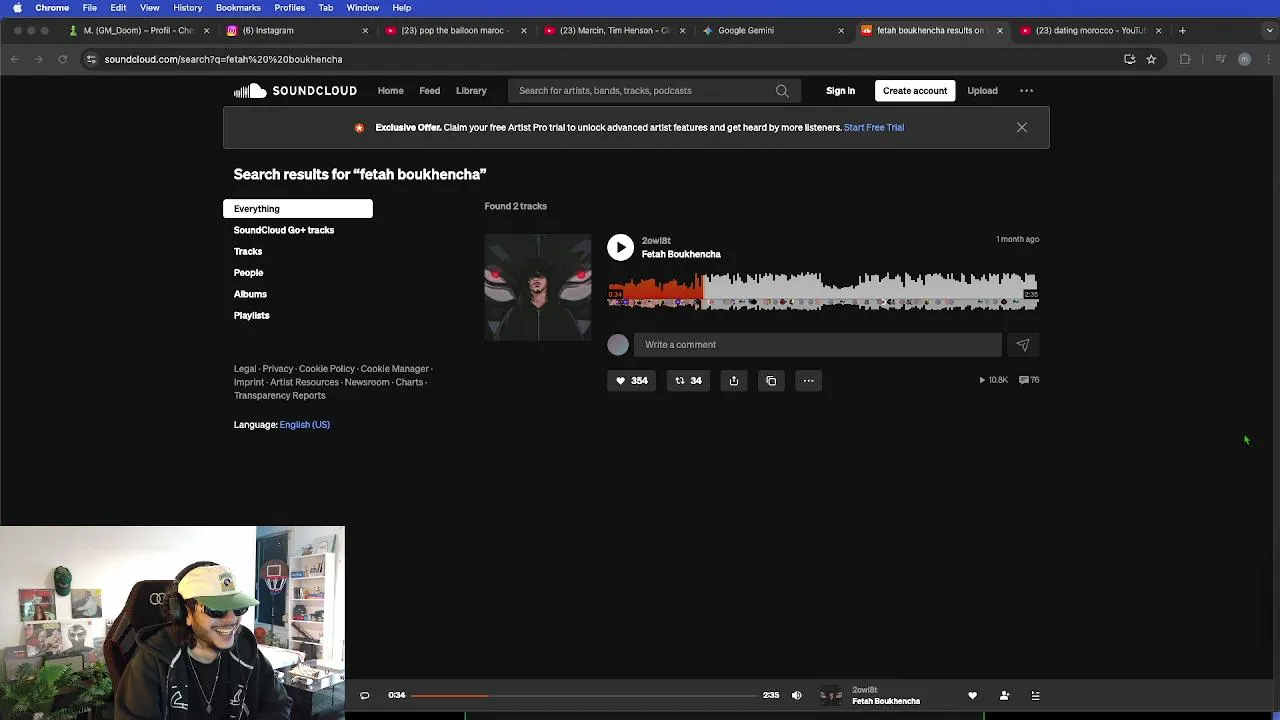1280x720 pixels.
Task: Send the comment with the arrow icon
Action: tap(1023, 345)
